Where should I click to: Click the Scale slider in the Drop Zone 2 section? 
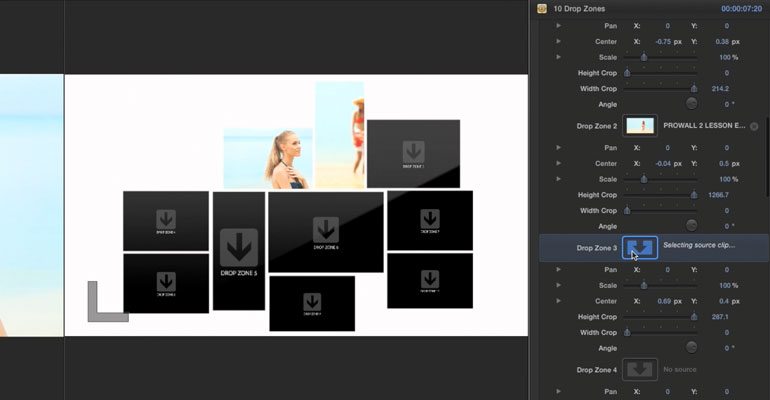pos(660,179)
